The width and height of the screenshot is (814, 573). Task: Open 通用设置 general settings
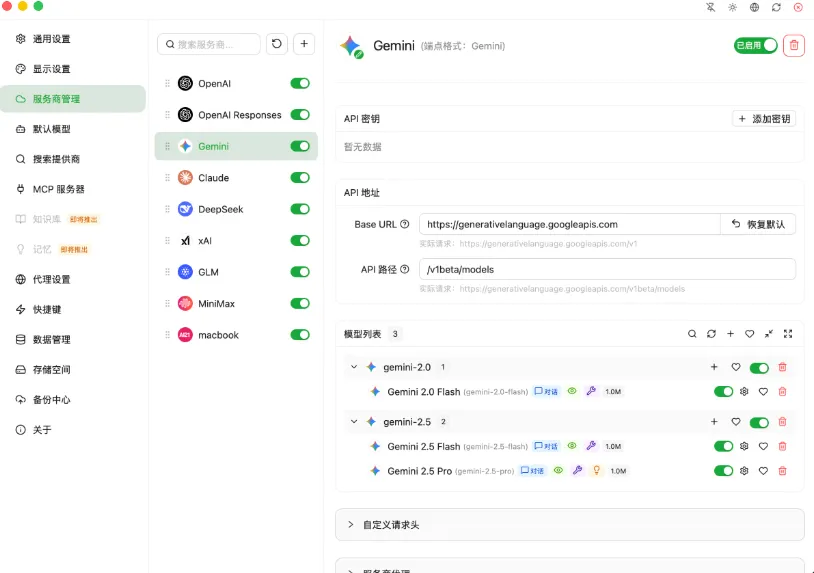click(73, 39)
